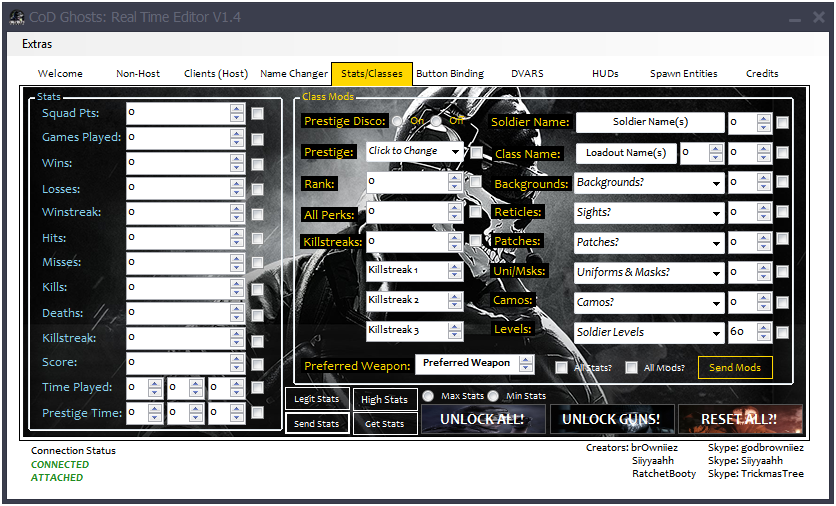Click the Killstreaks count stepper arrows

pos(455,242)
